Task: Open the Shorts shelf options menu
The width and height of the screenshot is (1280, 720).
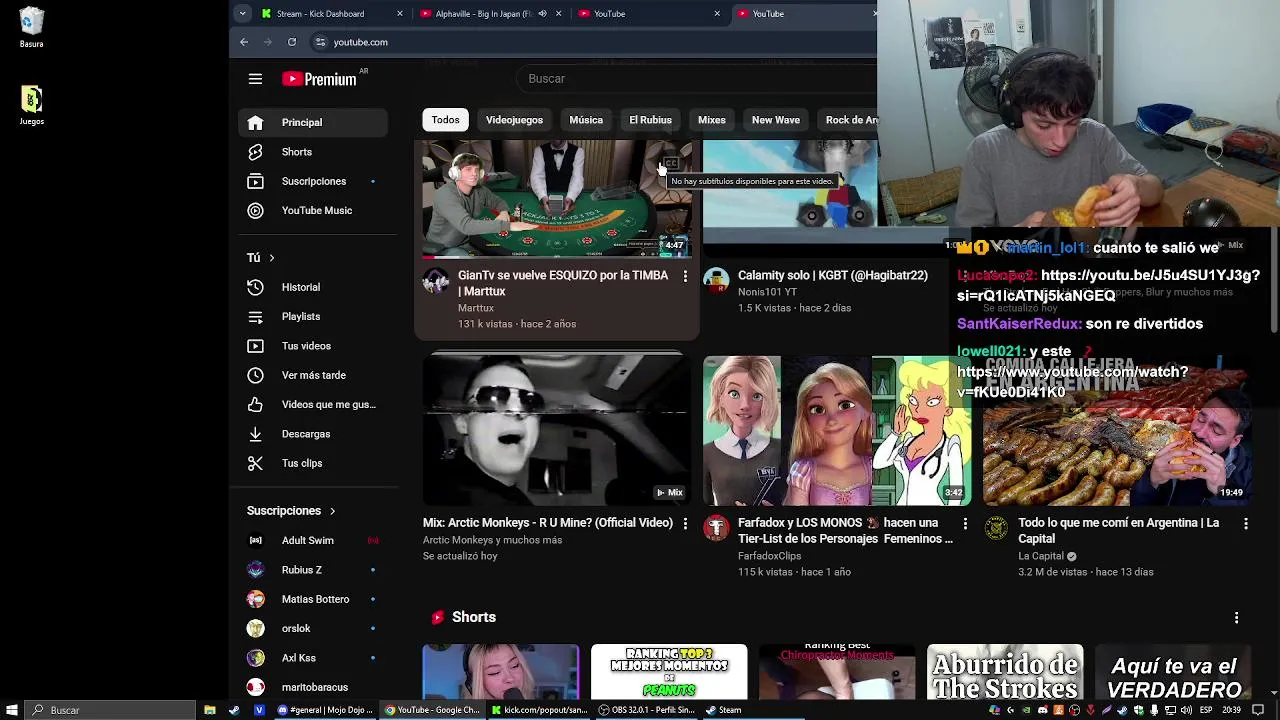Action: [x=1236, y=618]
